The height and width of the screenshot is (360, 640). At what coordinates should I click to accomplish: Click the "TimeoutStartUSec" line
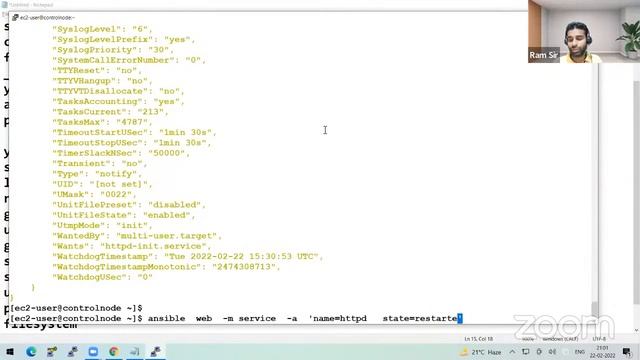(x=134, y=132)
